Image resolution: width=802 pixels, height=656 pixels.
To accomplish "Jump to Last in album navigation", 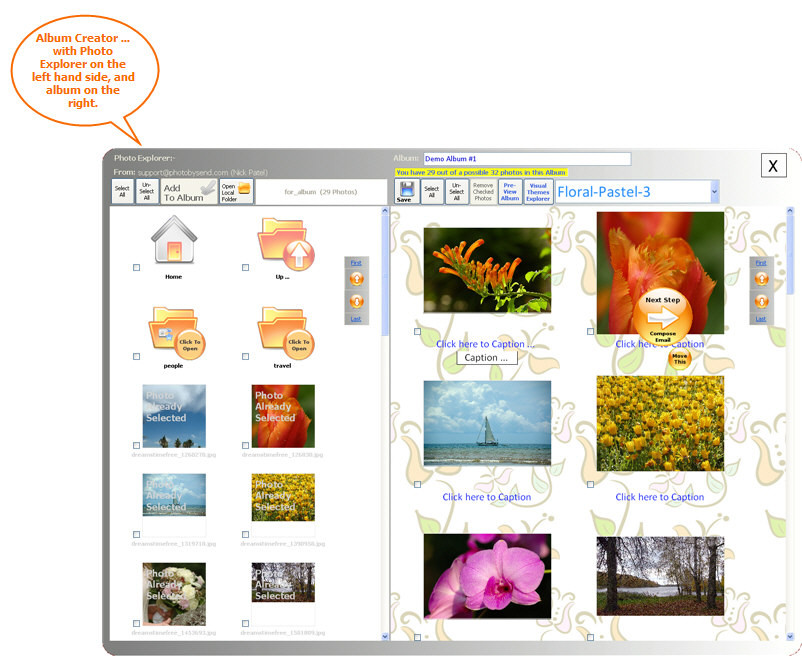I will 761,319.
